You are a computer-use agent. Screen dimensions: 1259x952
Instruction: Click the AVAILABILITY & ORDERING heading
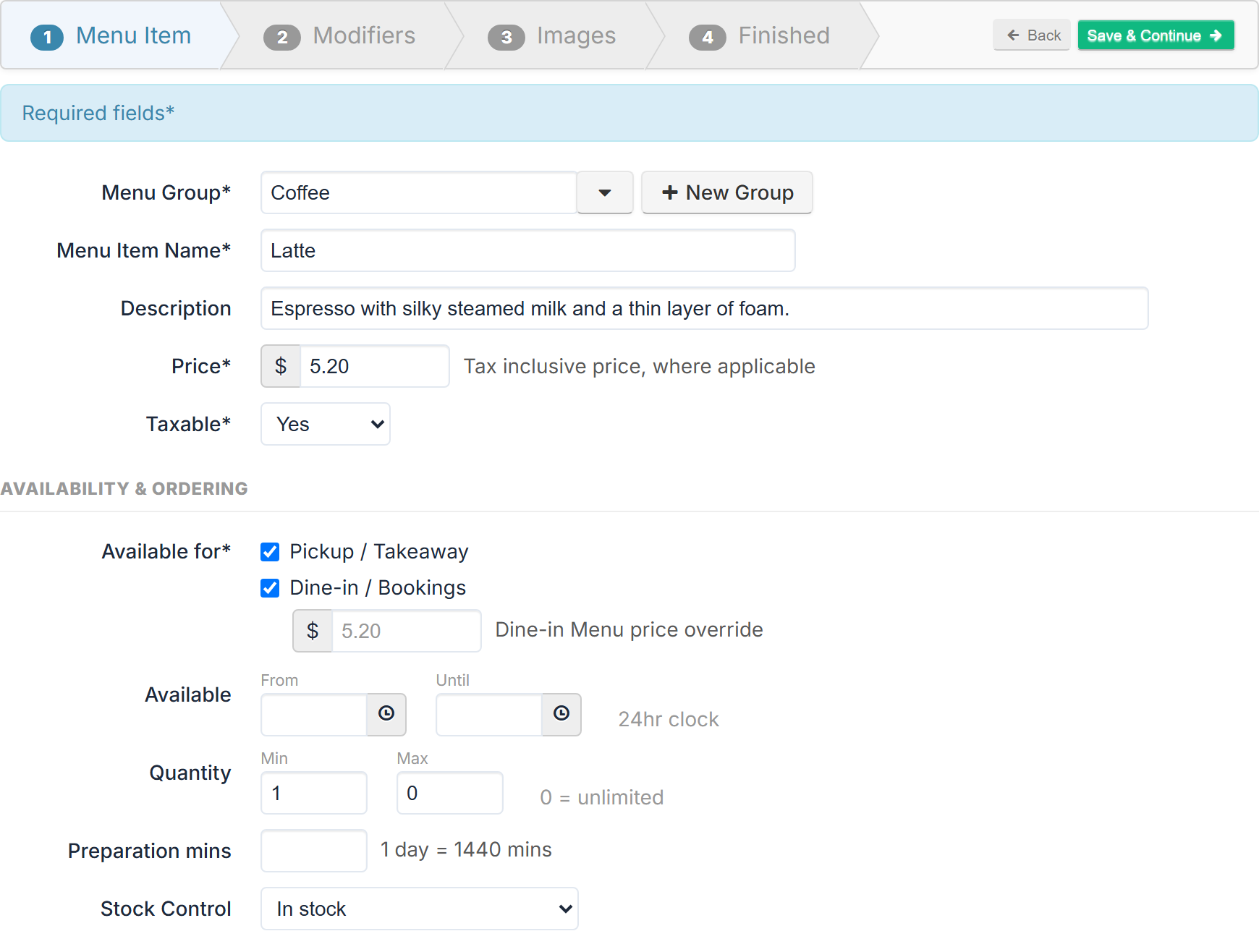[124, 489]
